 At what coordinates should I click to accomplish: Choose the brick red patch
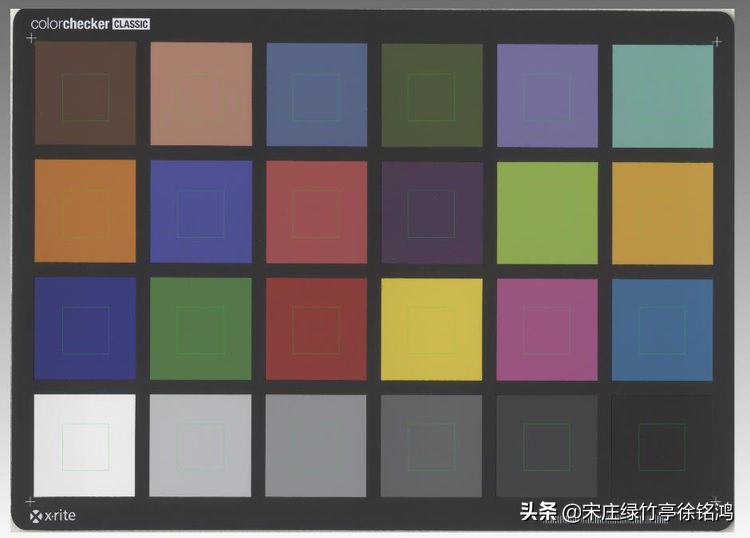(316, 329)
